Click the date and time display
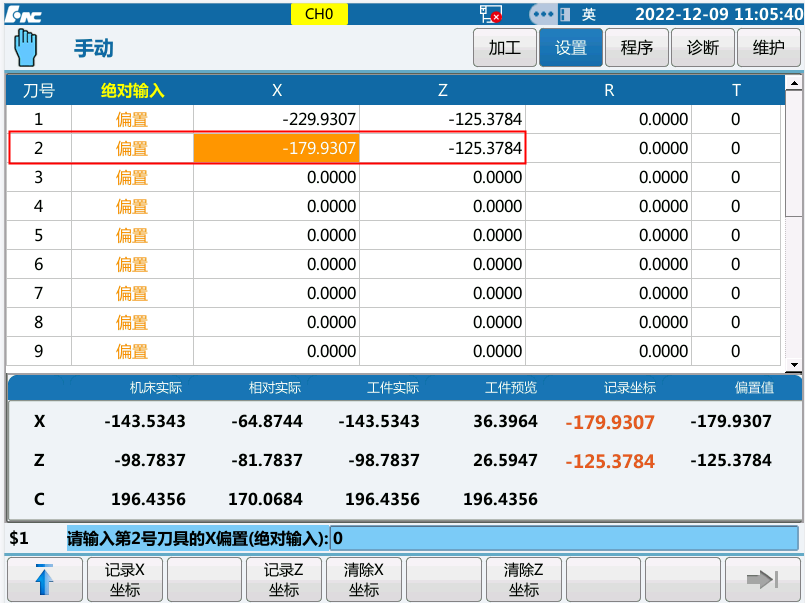The height and width of the screenshot is (603, 805). 719,14
